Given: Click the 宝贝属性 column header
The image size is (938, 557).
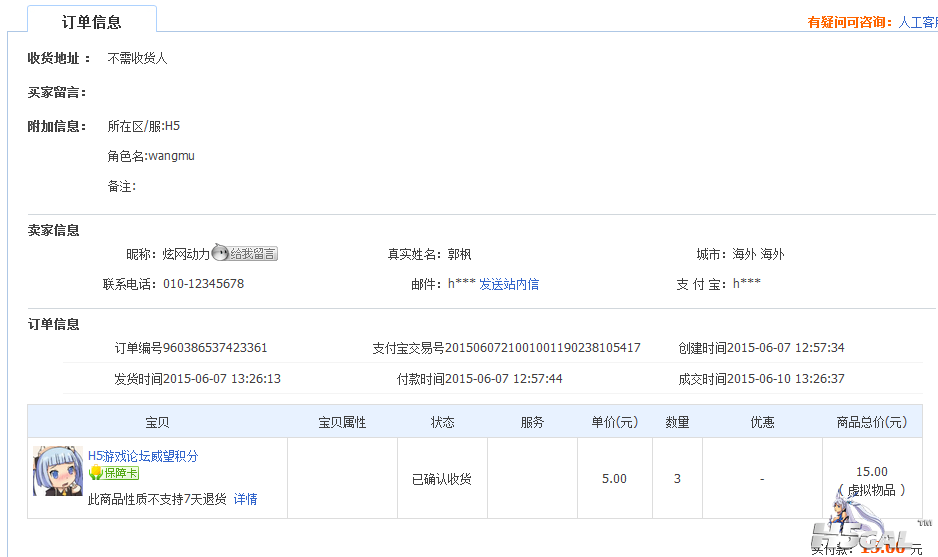Looking at the screenshot, I should (x=342, y=422).
